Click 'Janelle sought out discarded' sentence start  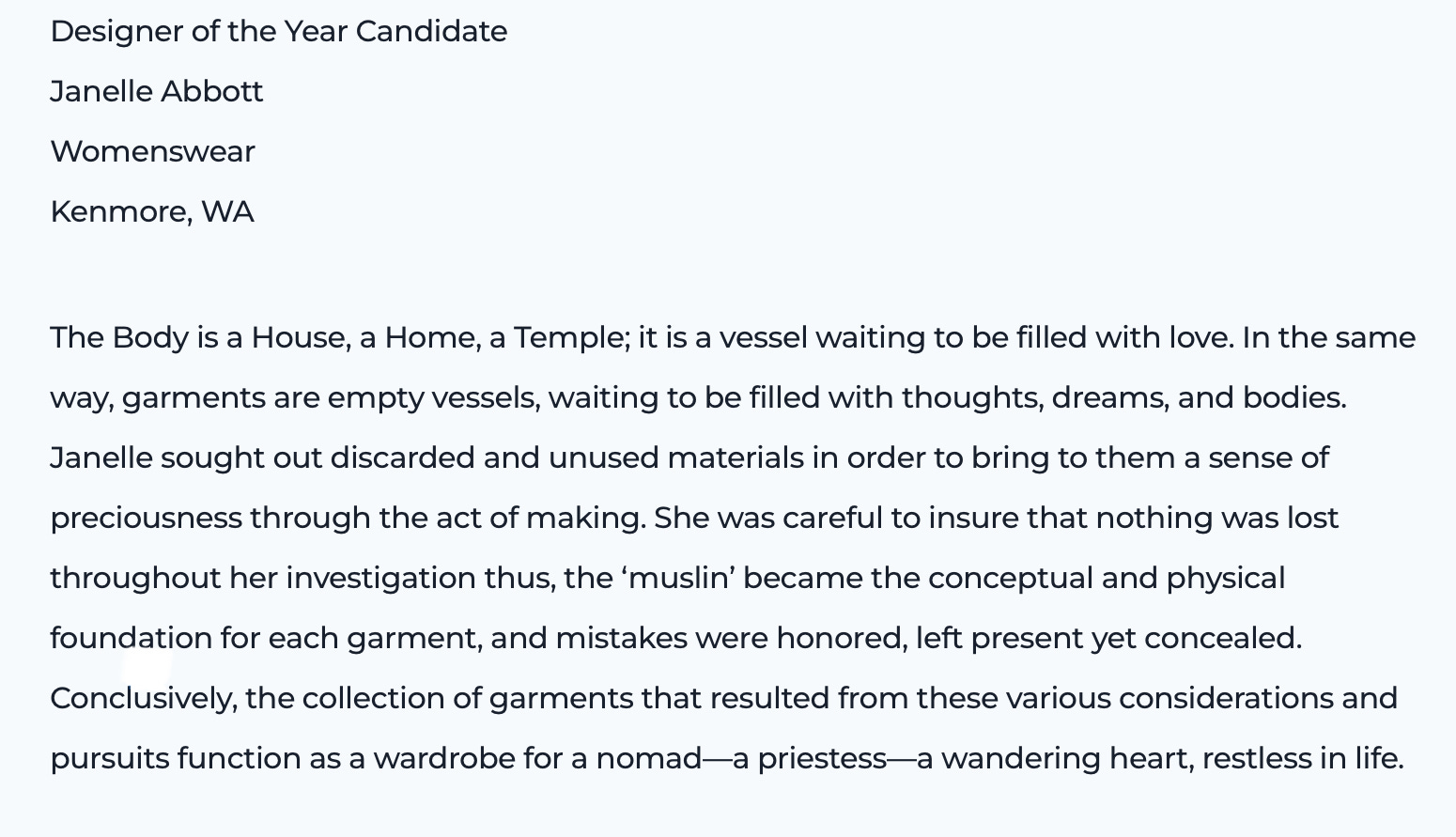(x=263, y=458)
